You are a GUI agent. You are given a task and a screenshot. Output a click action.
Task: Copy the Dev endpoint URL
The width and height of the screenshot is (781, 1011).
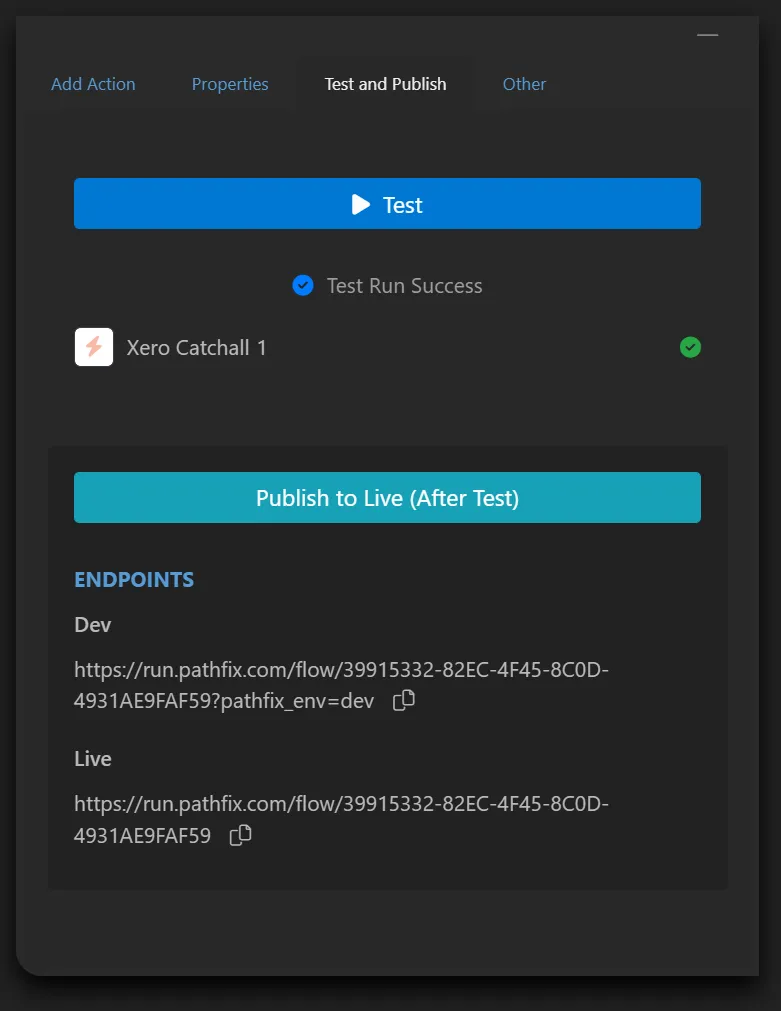(404, 700)
